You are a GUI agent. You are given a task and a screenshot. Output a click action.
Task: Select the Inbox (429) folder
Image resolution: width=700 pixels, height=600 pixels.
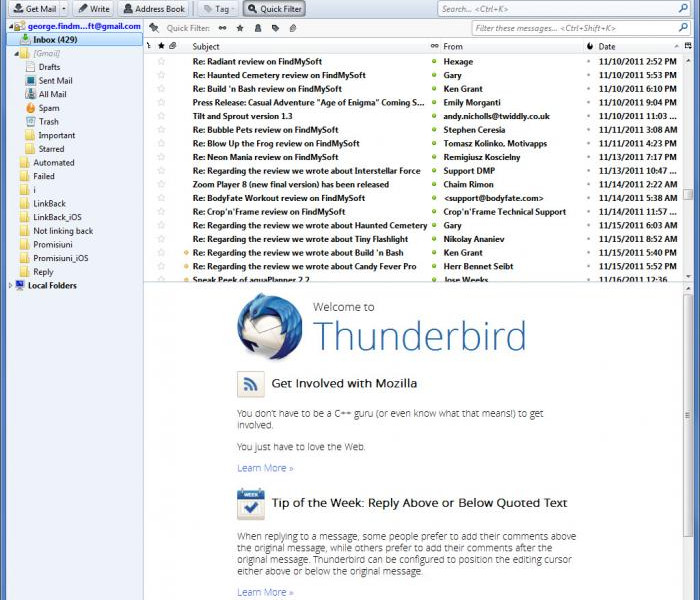point(75,40)
